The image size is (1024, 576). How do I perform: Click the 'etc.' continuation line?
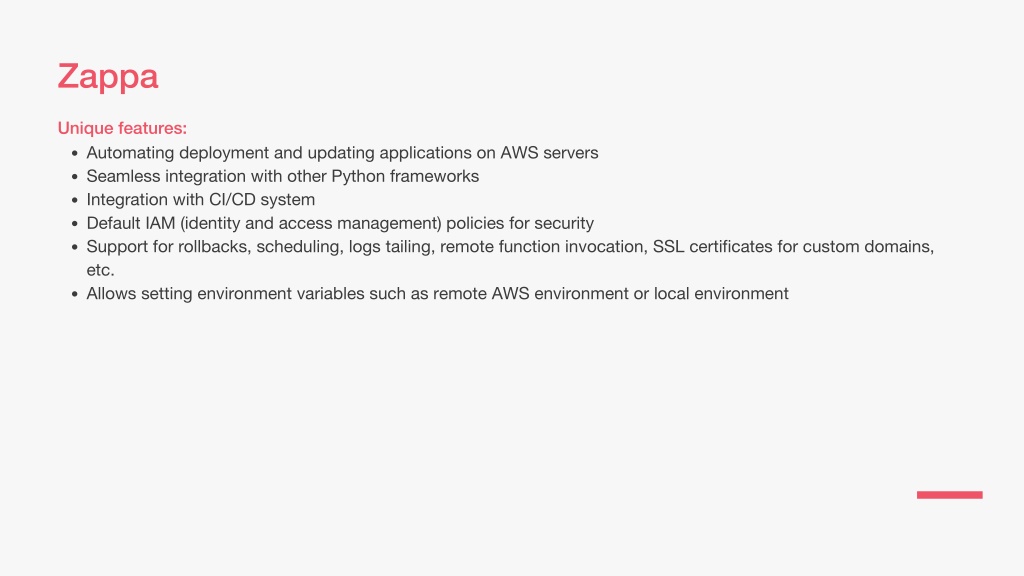click(101, 270)
